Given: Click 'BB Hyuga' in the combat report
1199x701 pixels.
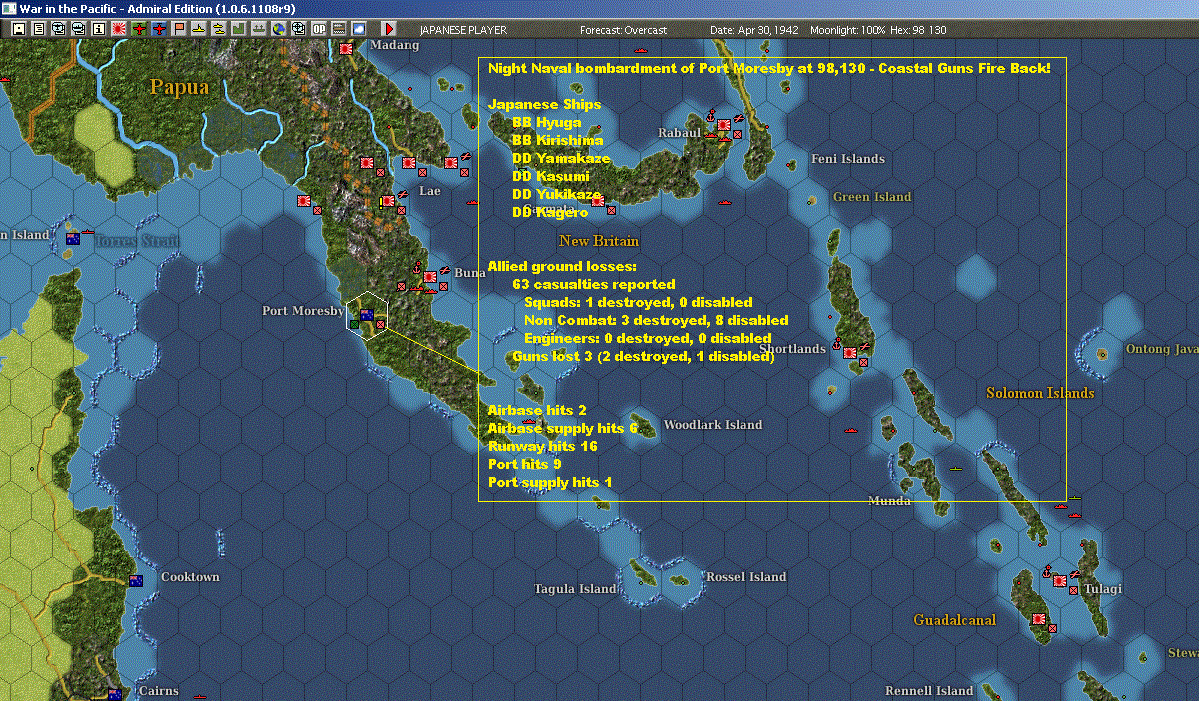Looking at the screenshot, I should coord(547,122).
